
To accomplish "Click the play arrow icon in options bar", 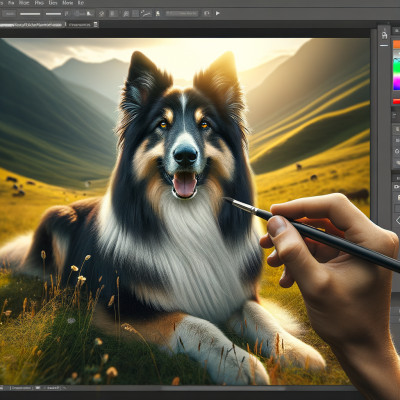I will click(x=217, y=13).
